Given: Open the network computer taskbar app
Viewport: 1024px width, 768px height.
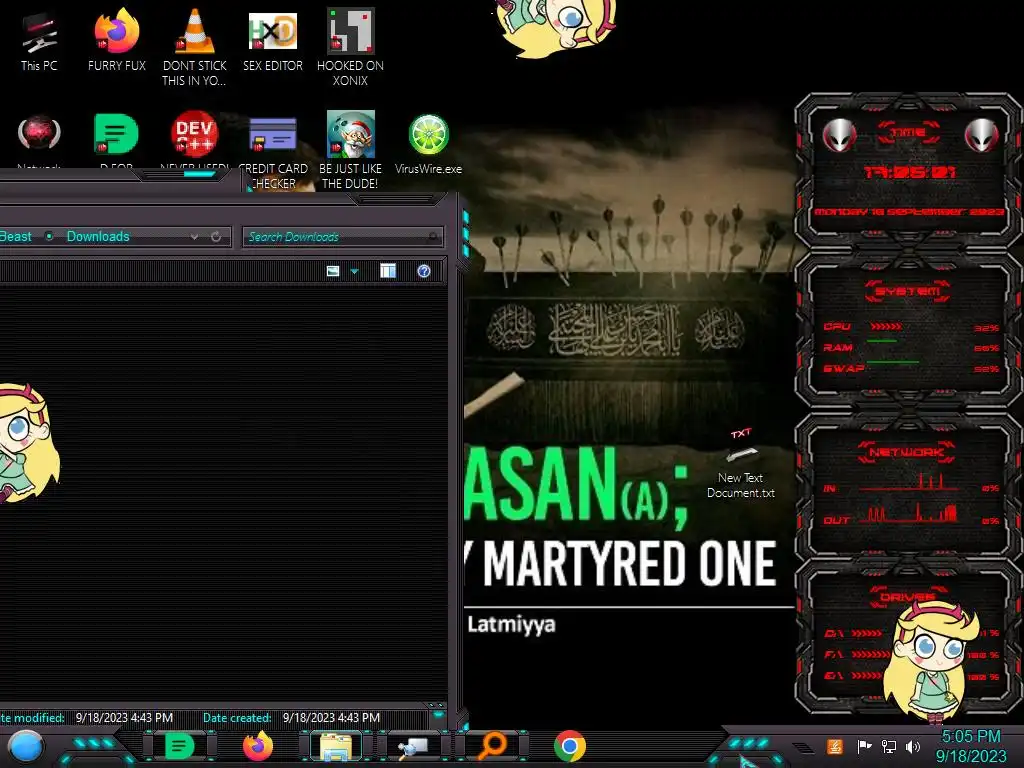Looking at the screenshot, I should [x=413, y=746].
